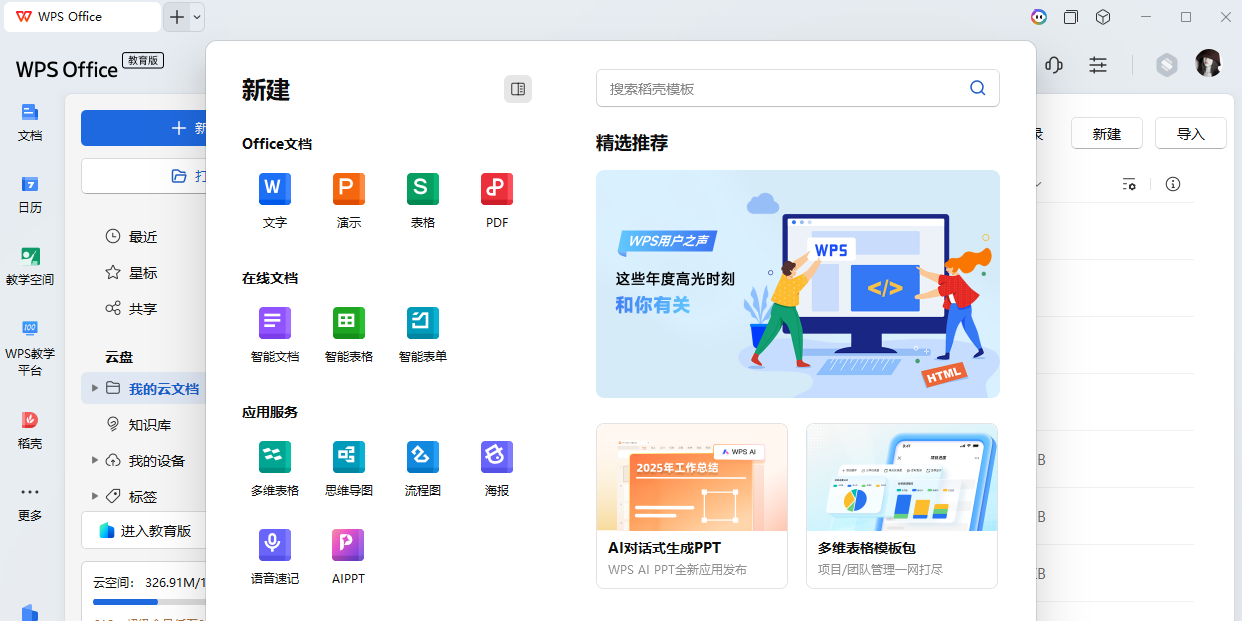The width and height of the screenshot is (1242, 621).
Task: Expand 我的设备 tree node
Action: (95, 460)
